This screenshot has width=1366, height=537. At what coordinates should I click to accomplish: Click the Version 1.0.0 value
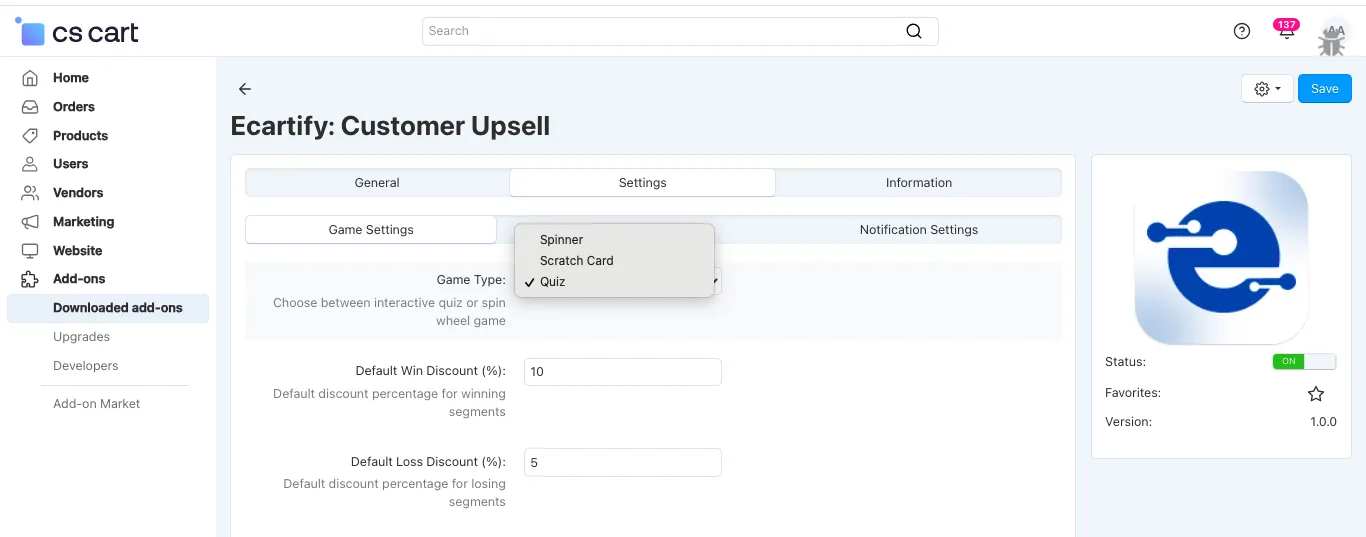1323,422
